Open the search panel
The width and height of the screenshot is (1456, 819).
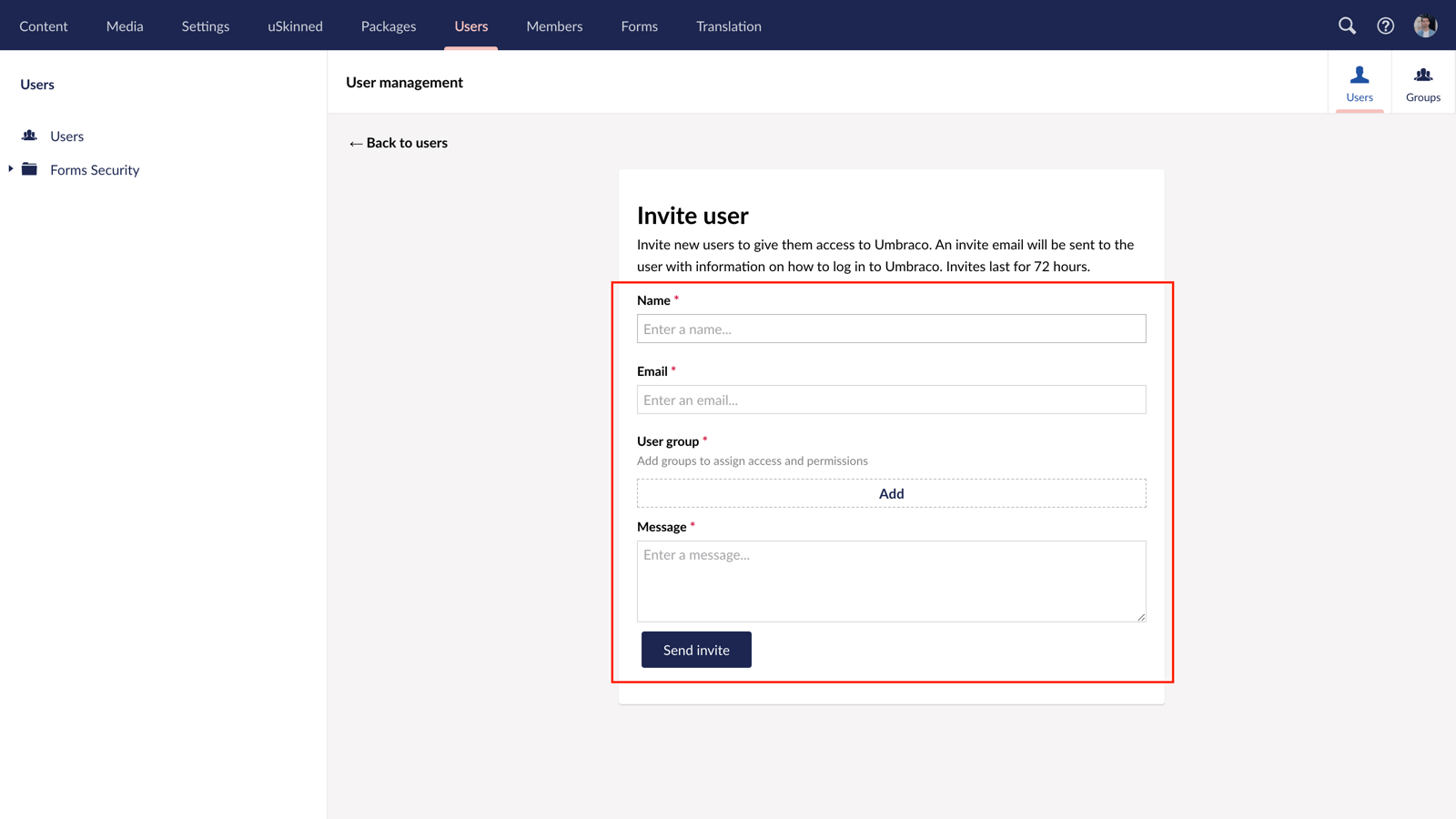pyautogui.click(x=1347, y=25)
